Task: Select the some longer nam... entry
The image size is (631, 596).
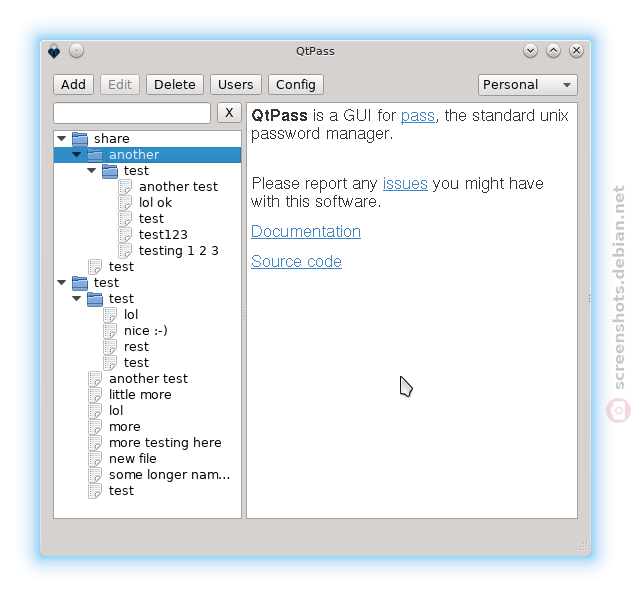Action: [x=169, y=475]
